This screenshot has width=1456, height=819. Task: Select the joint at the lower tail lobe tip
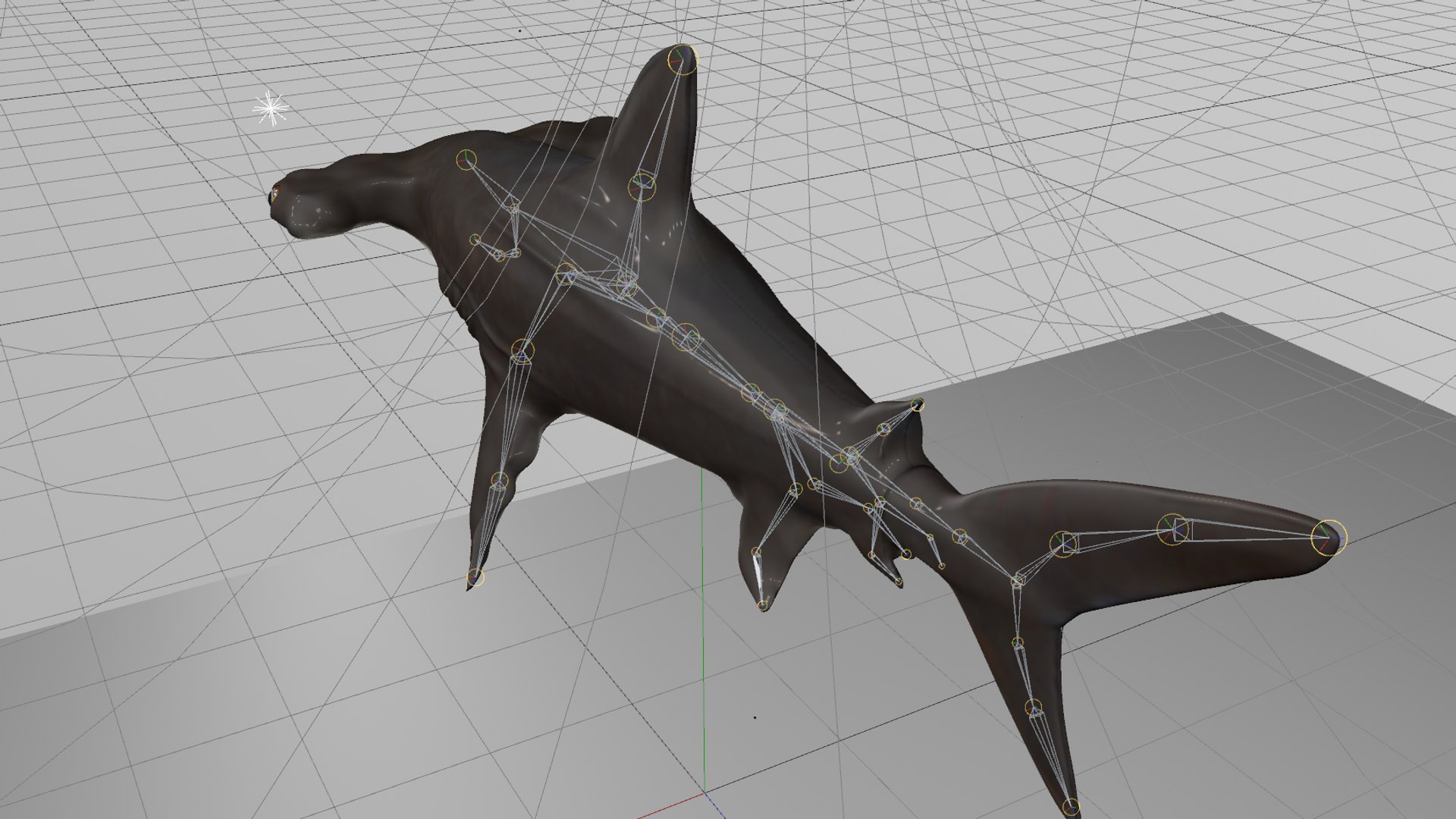pyautogui.click(x=1071, y=806)
